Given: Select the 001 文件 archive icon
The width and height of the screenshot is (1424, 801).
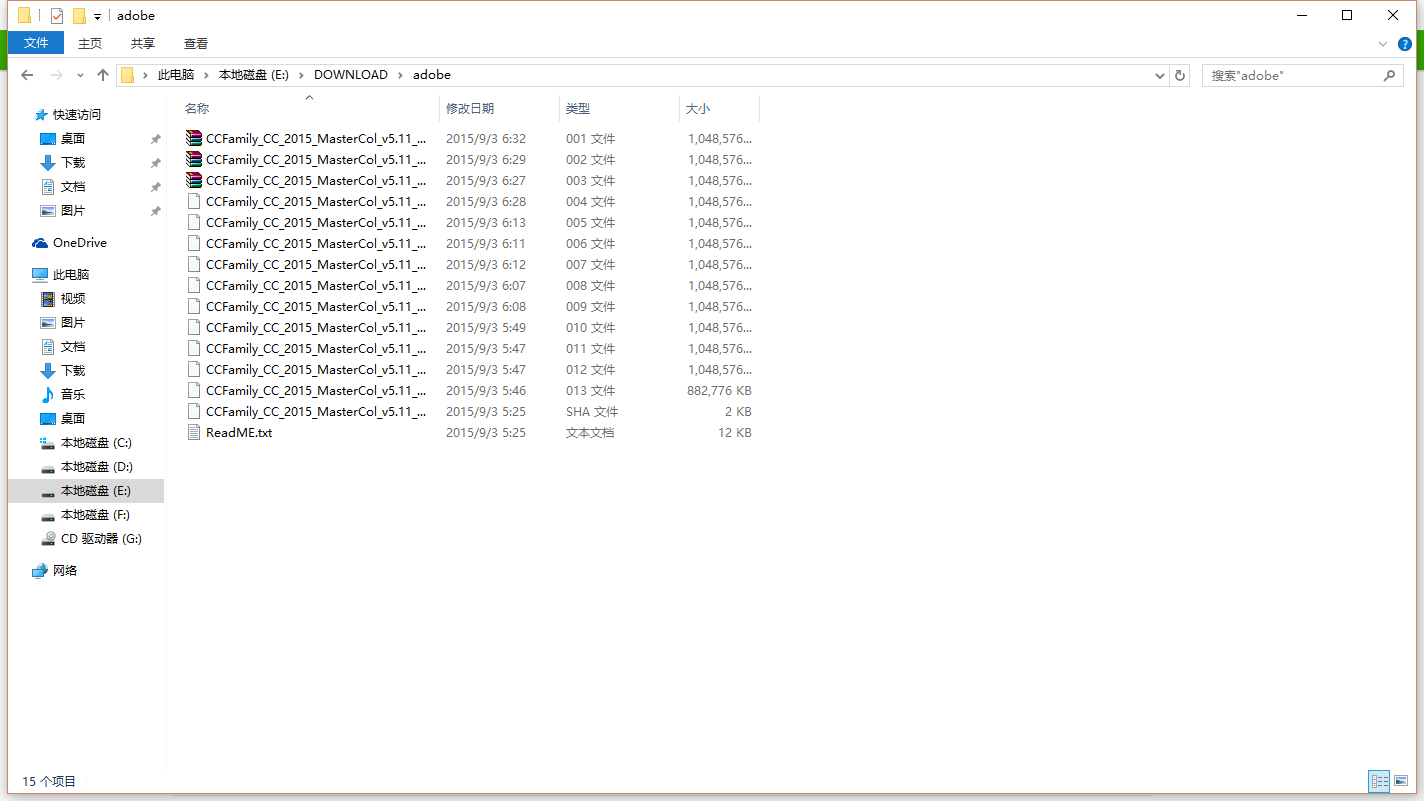Looking at the screenshot, I should click(x=194, y=139).
